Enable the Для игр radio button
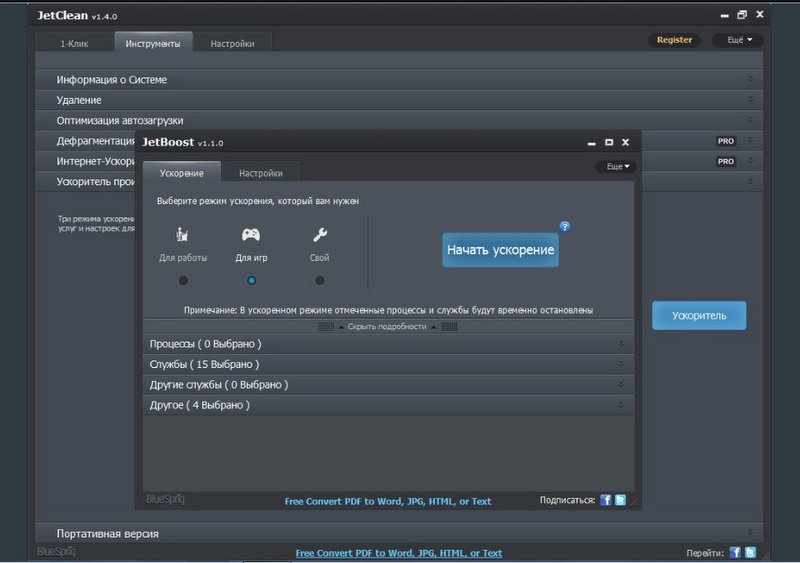This screenshot has height=563, width=800. [x=251, y=280]
